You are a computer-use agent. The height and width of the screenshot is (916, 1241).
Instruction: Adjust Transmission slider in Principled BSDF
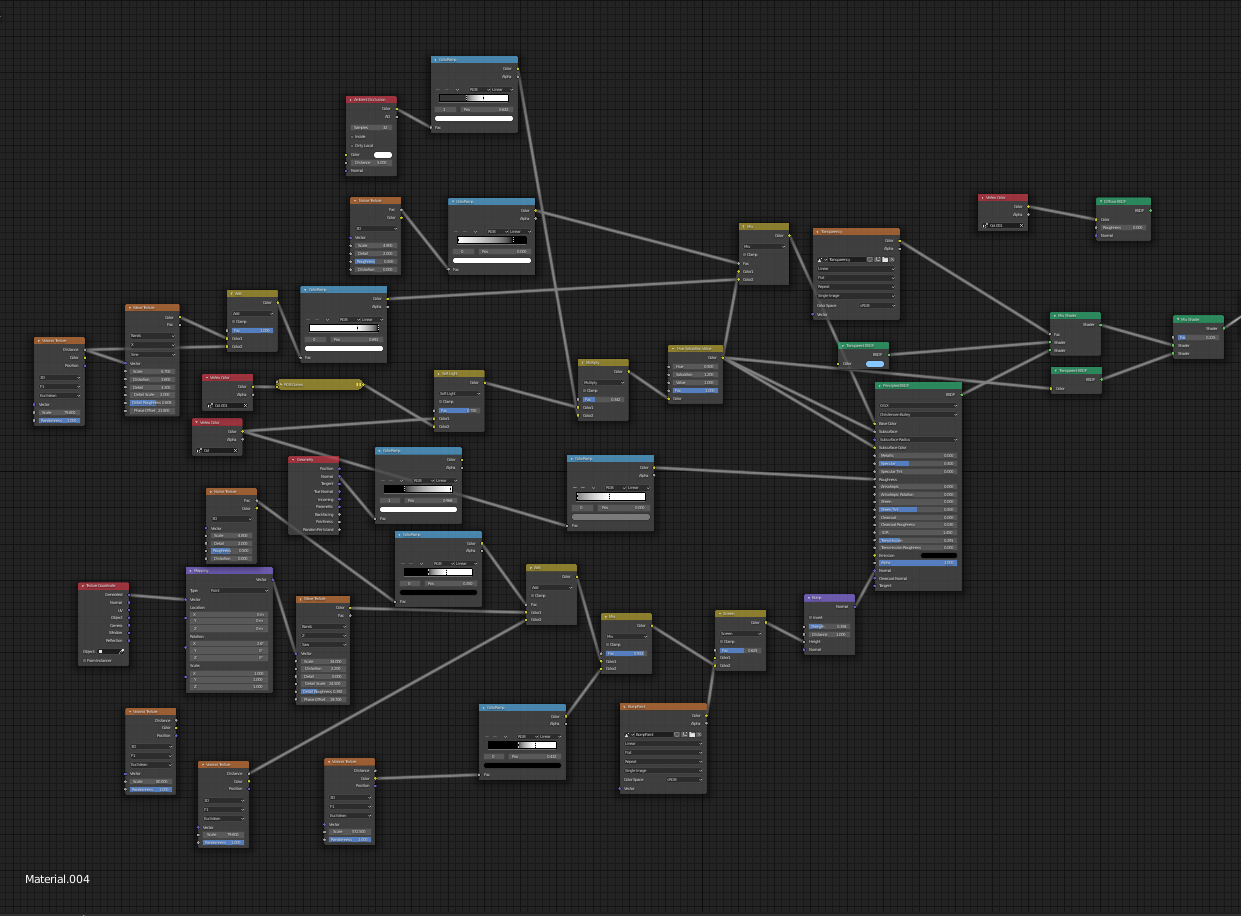tap(918, 540)
